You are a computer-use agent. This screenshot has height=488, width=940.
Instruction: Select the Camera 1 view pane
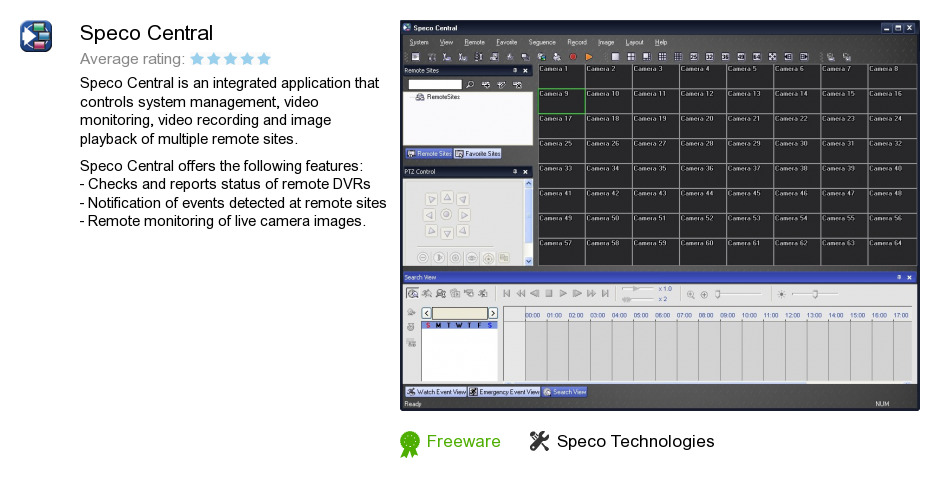click(x=561, y=76)
